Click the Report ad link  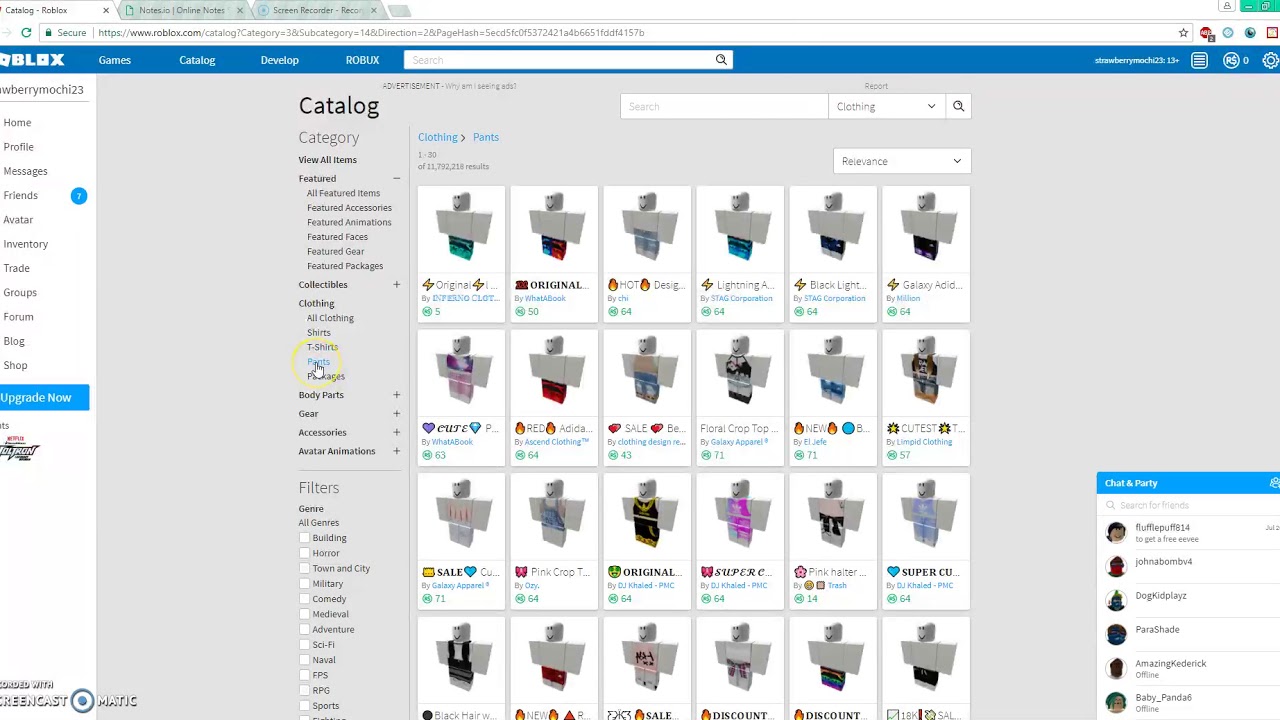(876, 86)
